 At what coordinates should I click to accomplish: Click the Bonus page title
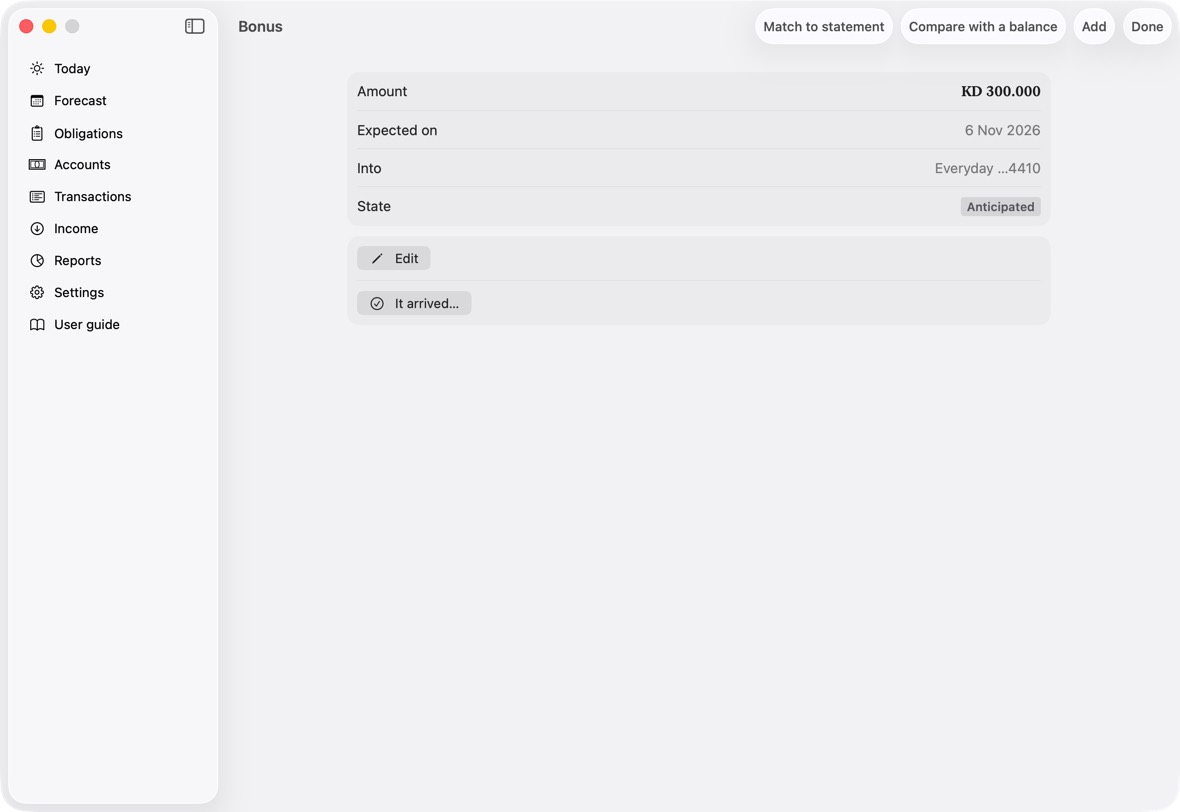click(x=260, y=26)
